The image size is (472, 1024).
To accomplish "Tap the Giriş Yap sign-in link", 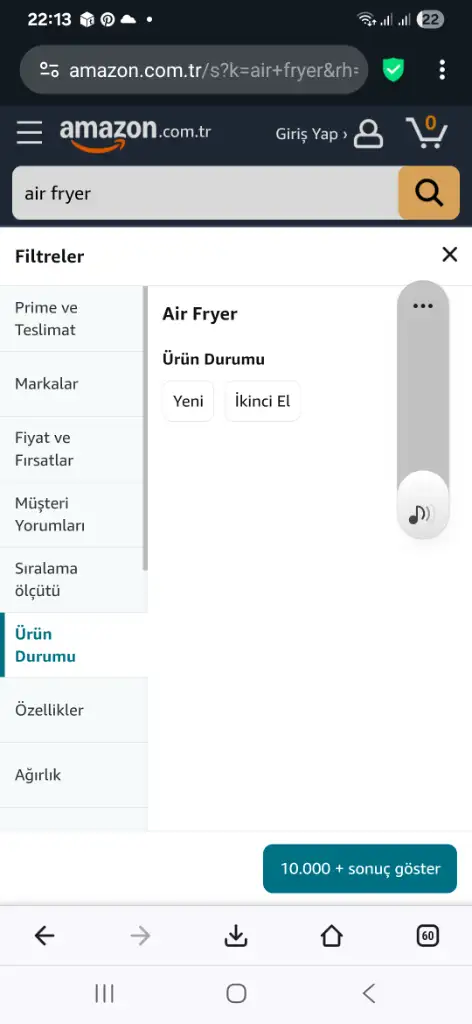I will [311, 134].
